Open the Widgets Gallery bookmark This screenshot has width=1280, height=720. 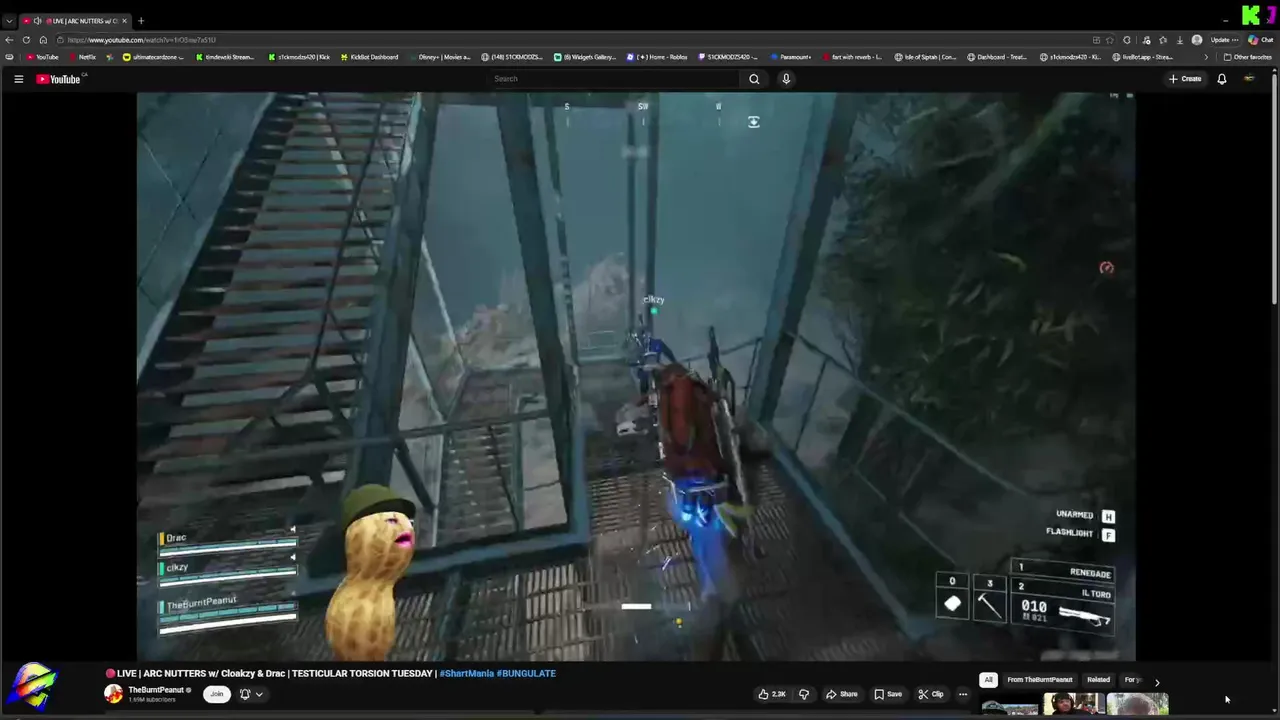[585, 57]
